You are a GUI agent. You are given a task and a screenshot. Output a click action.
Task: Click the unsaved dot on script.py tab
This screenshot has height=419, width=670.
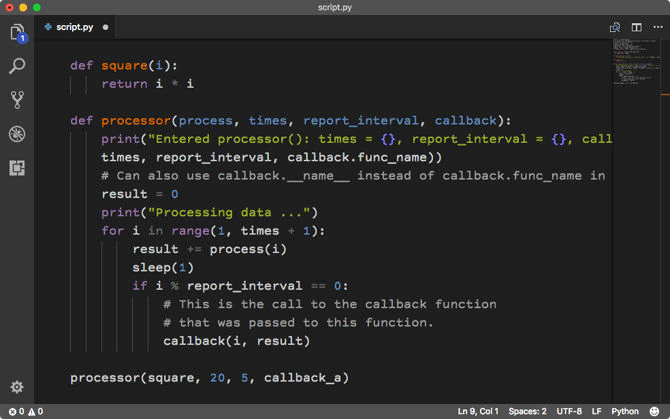105,27
